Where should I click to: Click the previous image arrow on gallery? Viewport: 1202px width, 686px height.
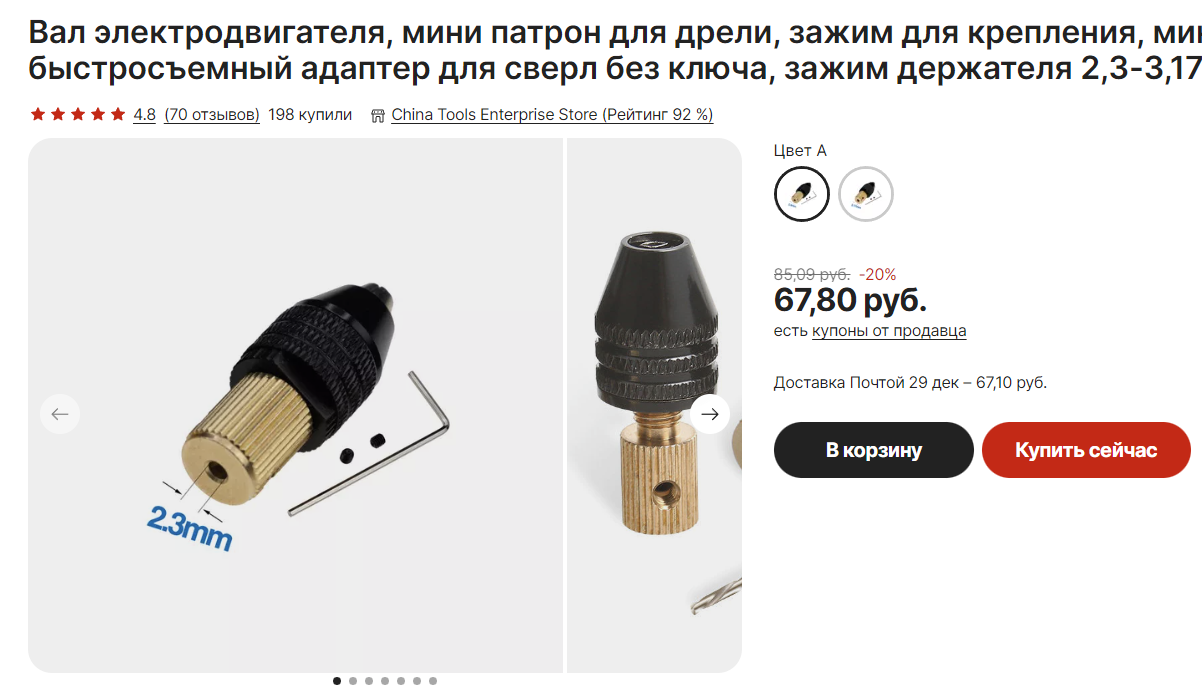60,414
